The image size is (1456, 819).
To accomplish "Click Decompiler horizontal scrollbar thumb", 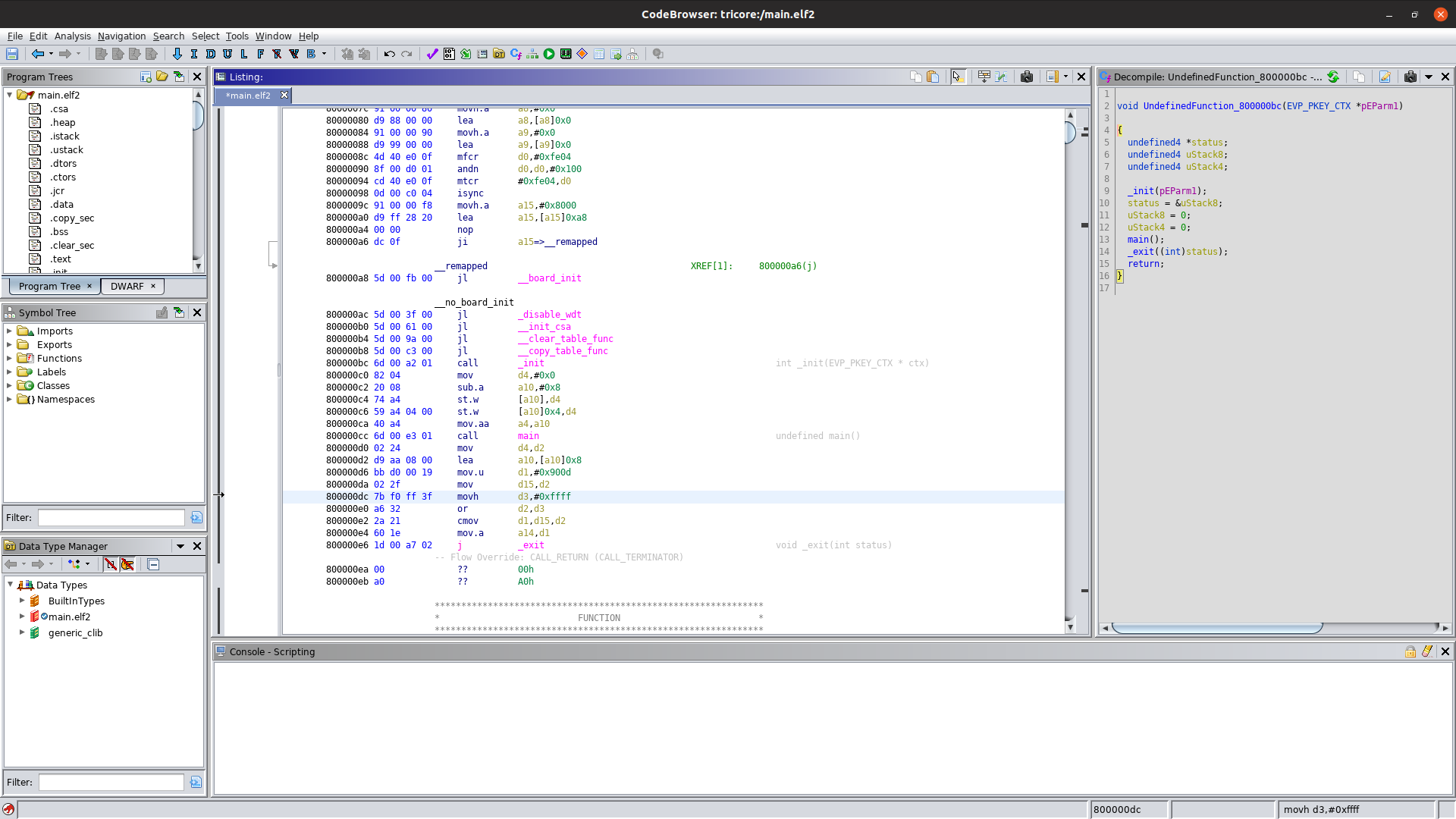I will point(1216,628).
